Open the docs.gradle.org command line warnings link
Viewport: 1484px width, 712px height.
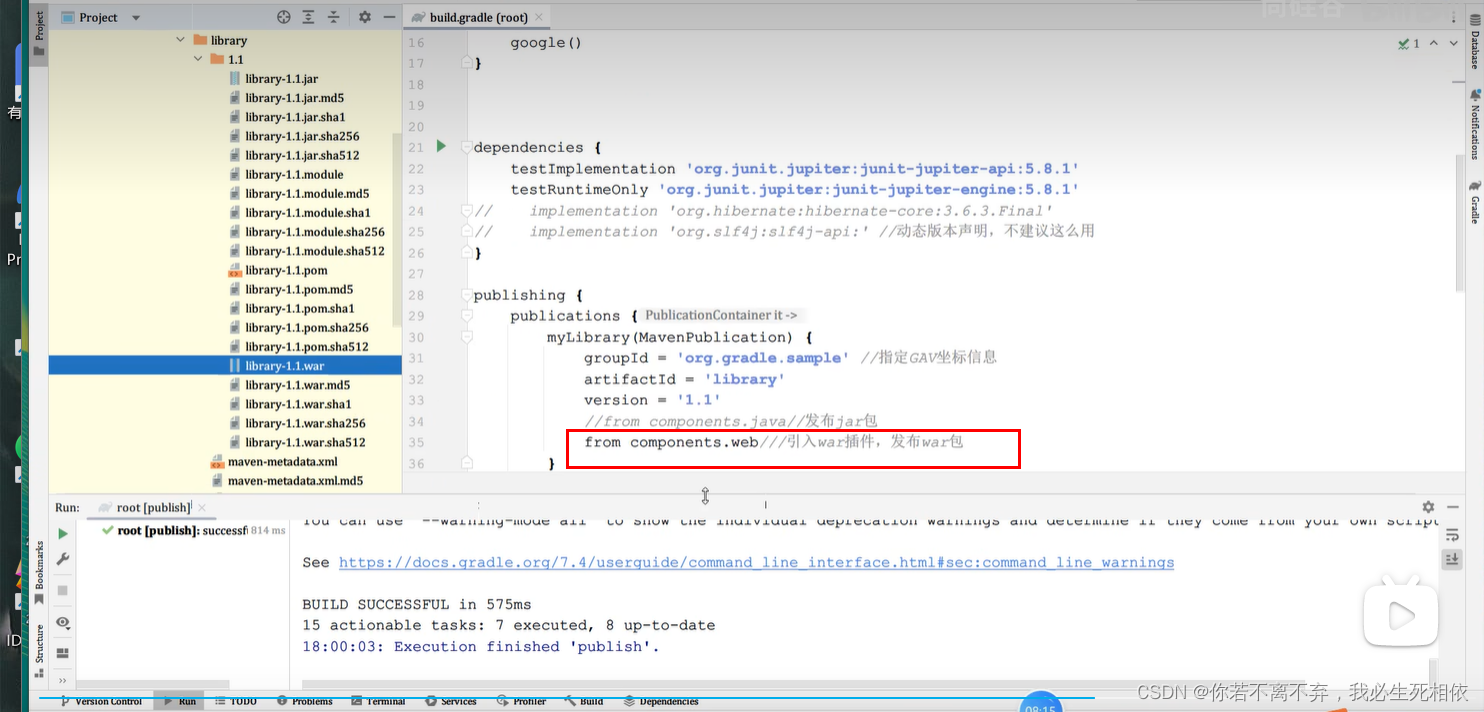click(x=756, y=563)
